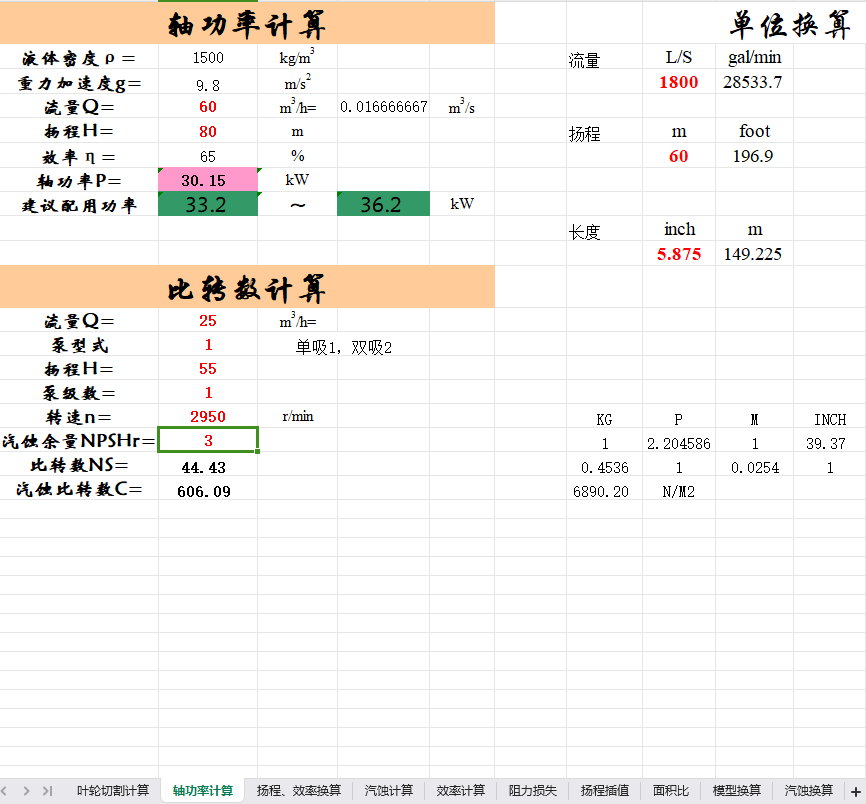Select the head meters value 60 in unit conversion
The height and width of the screenshot is (804, 866).
point(678,156)
